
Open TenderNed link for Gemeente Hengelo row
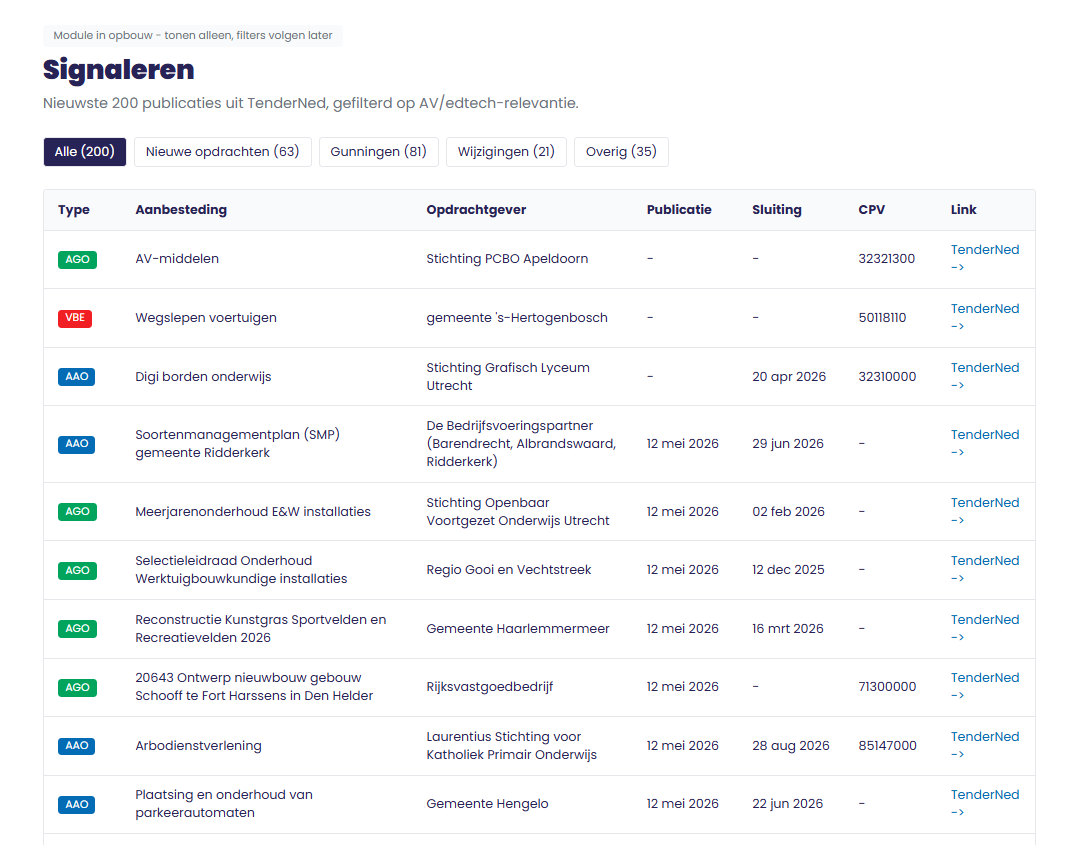985,803
